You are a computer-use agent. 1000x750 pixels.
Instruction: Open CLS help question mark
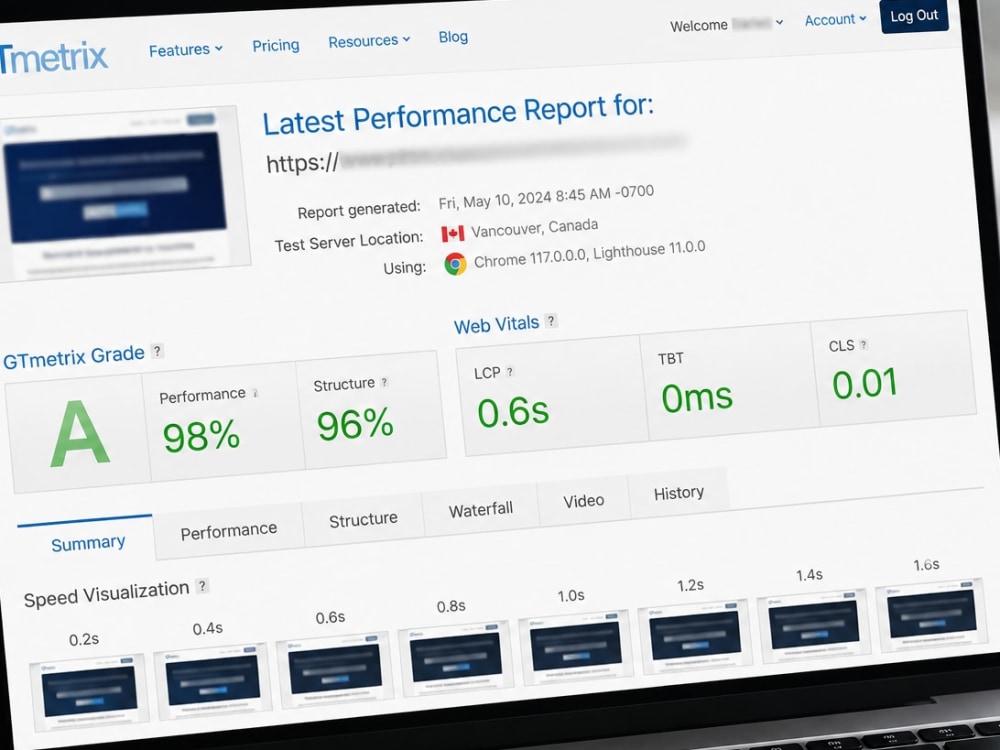tap(863, 344)
